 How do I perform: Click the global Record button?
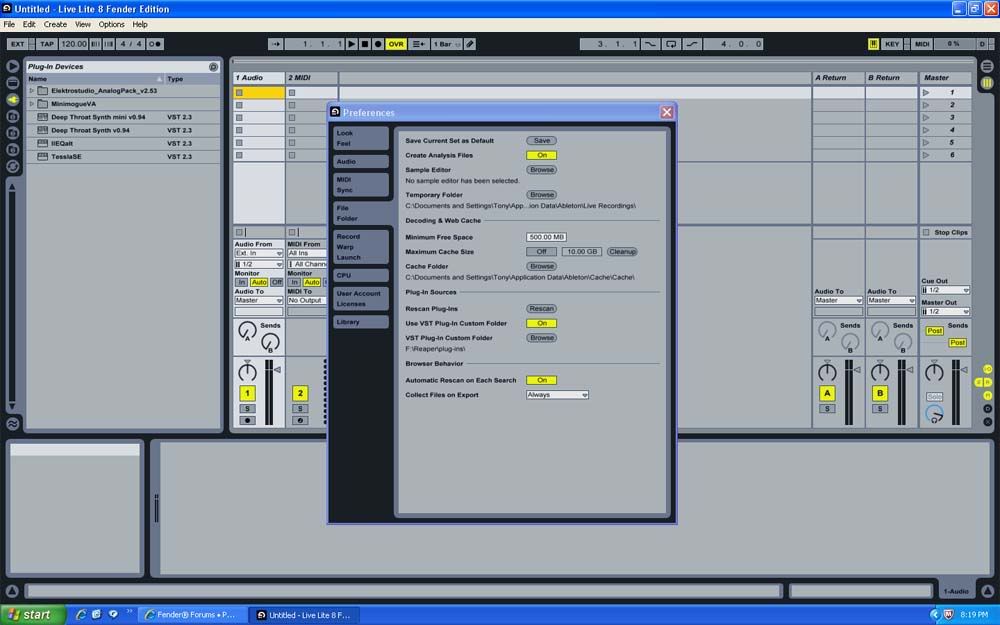pos(378,44)
